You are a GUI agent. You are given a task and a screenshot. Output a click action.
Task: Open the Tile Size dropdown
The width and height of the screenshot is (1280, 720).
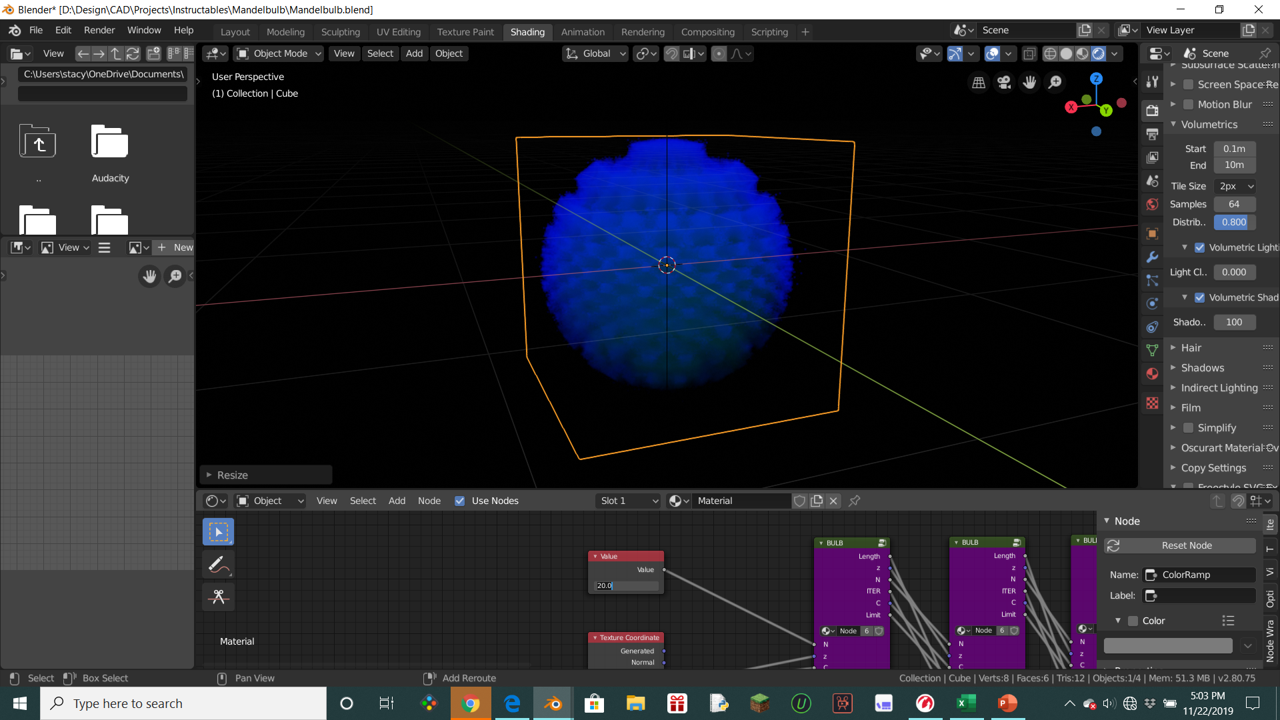pos(1235,186)
